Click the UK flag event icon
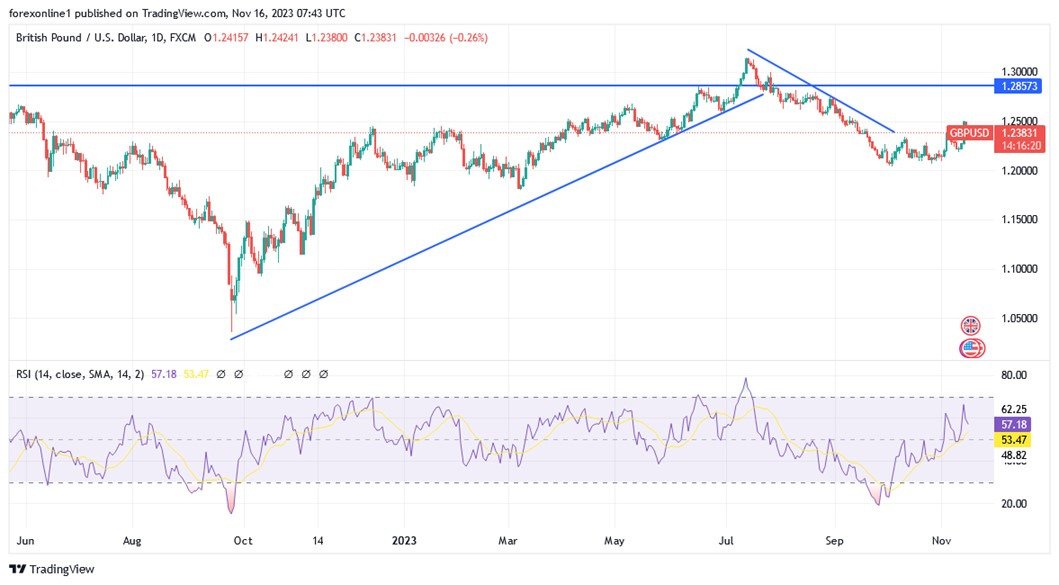Viewport: 1059px width, 585px height. tap(970, 326)
